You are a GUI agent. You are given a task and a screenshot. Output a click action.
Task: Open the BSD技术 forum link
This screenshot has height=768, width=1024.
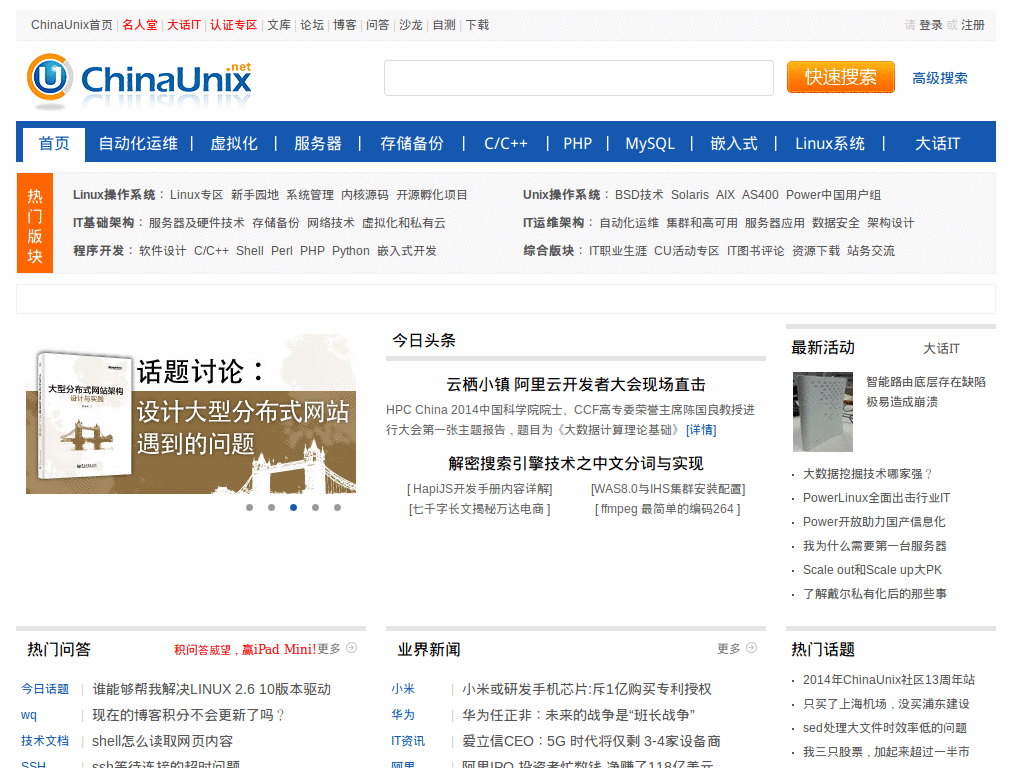point(639,195)
